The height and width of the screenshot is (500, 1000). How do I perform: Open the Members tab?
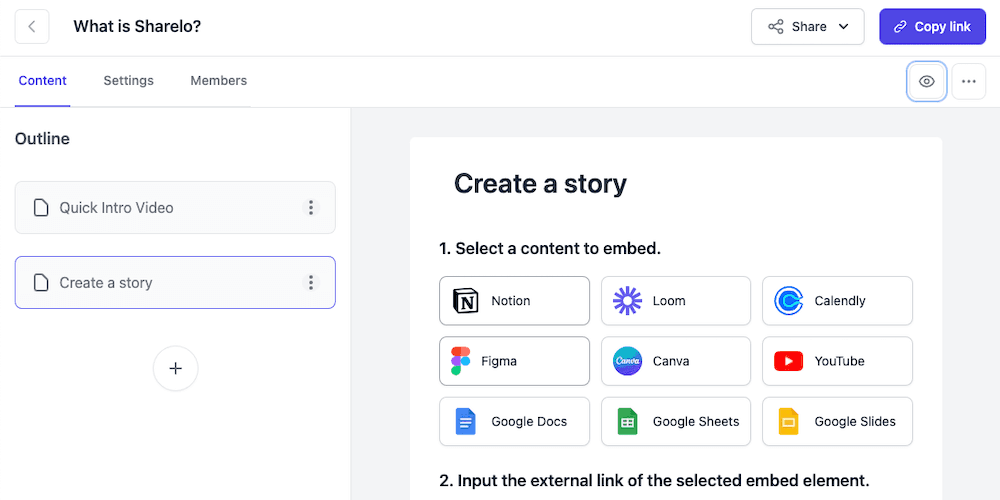tap(219, 80)
